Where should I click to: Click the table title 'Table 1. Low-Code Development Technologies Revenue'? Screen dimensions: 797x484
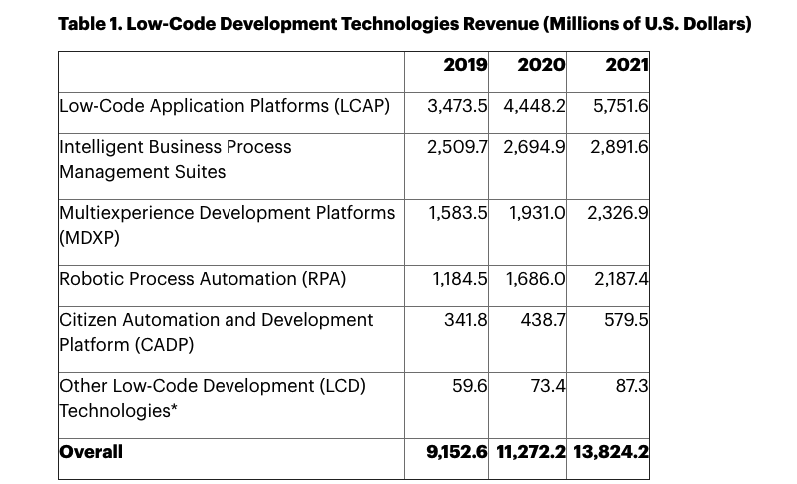(404, 23)
